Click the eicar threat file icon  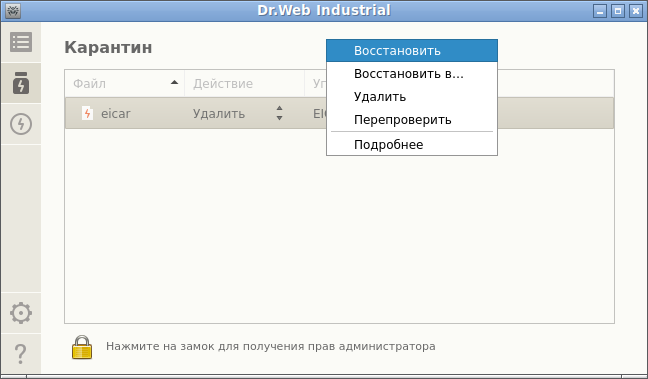(87, 113)
